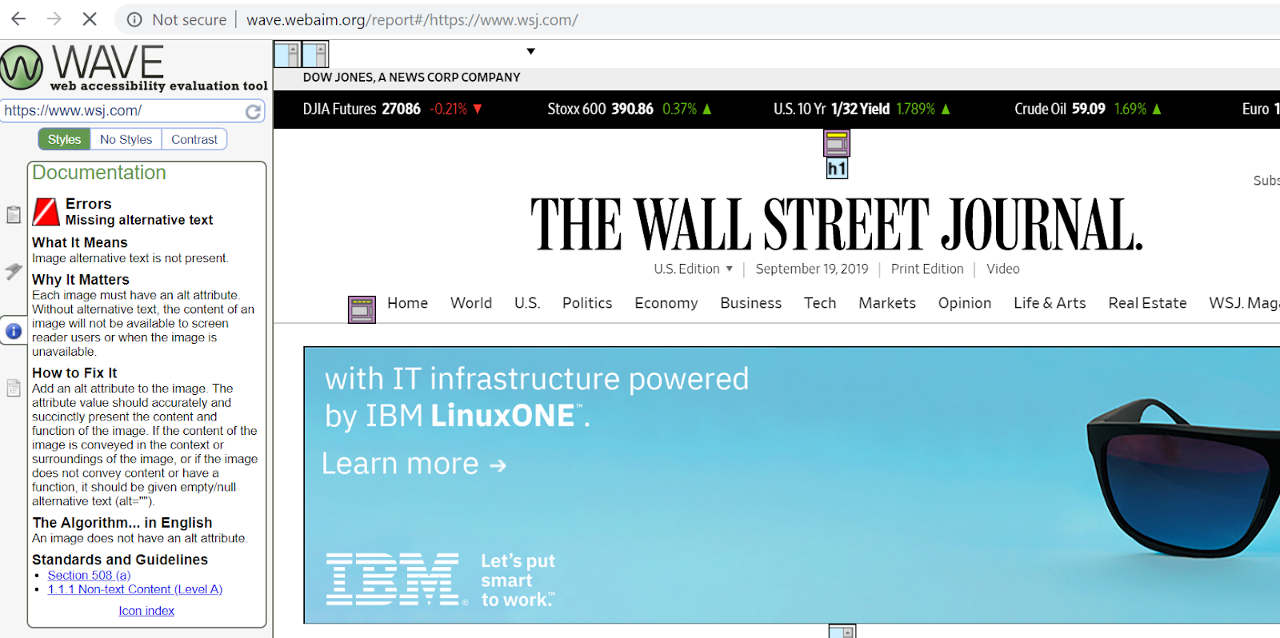This screenshot has height=638, width=1280.
Task: Open the Section 508 (a) link
Action: pyautogui.click(x=89, y=575)
